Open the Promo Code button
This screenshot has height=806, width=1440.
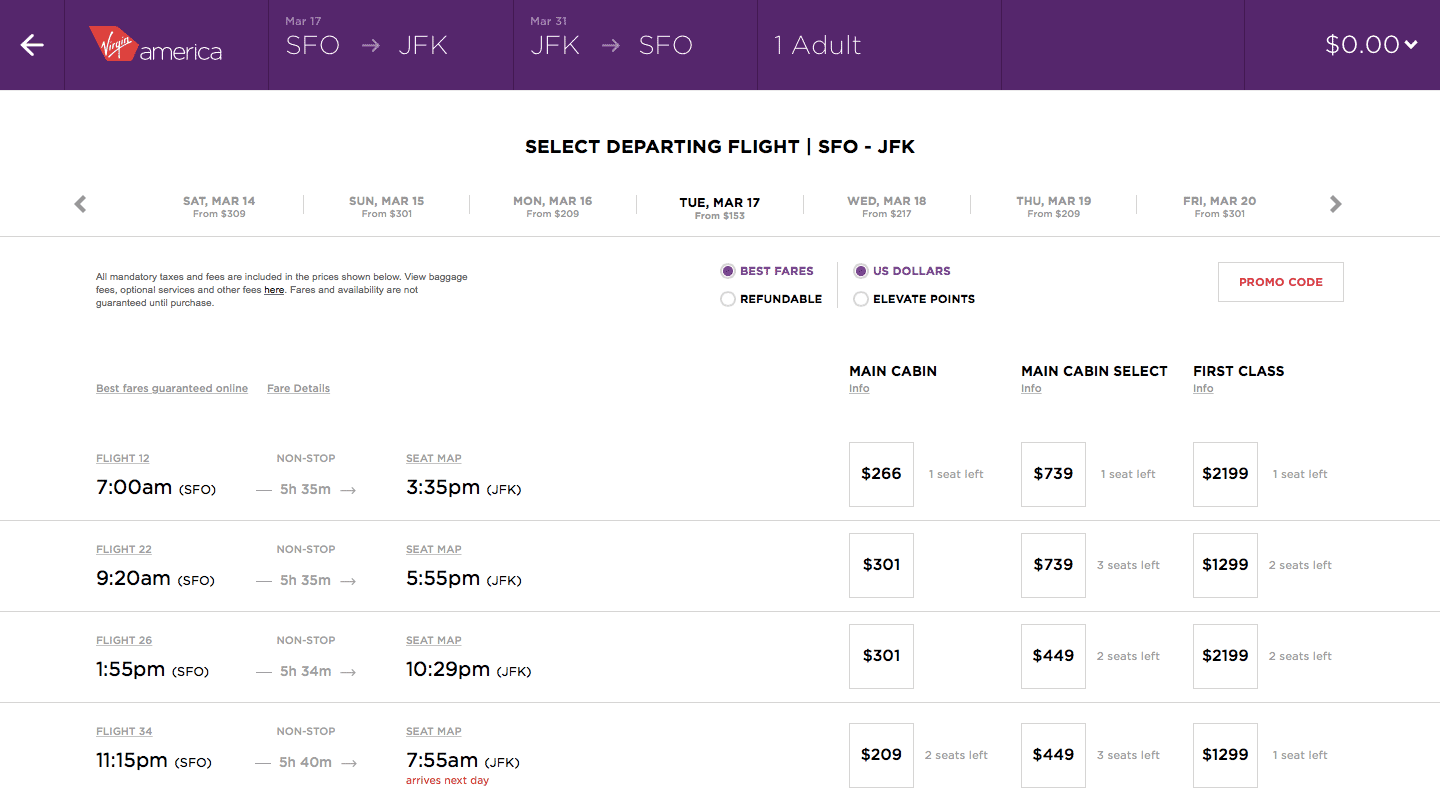[1280, 282]
